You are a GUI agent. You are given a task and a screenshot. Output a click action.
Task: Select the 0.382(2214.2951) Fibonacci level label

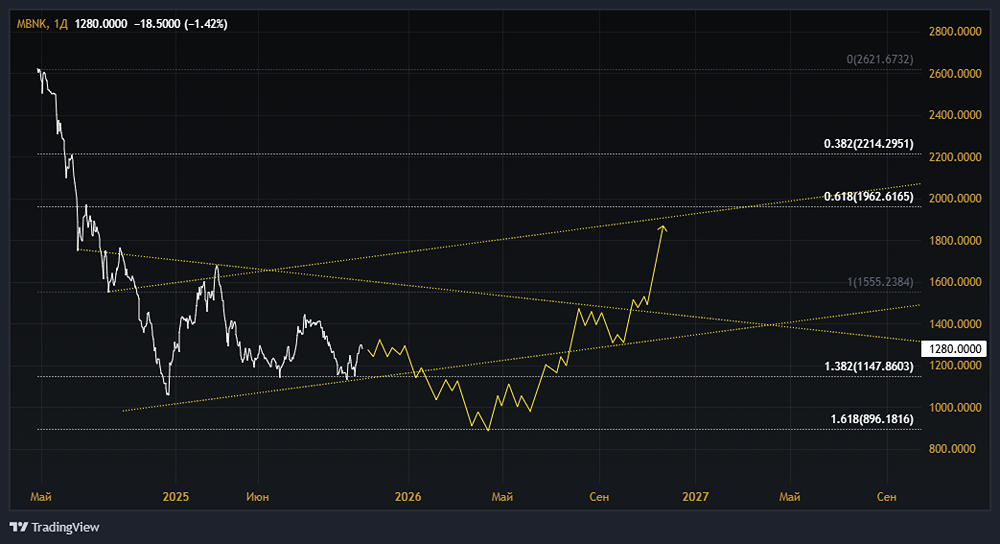[x=869, y=144]
